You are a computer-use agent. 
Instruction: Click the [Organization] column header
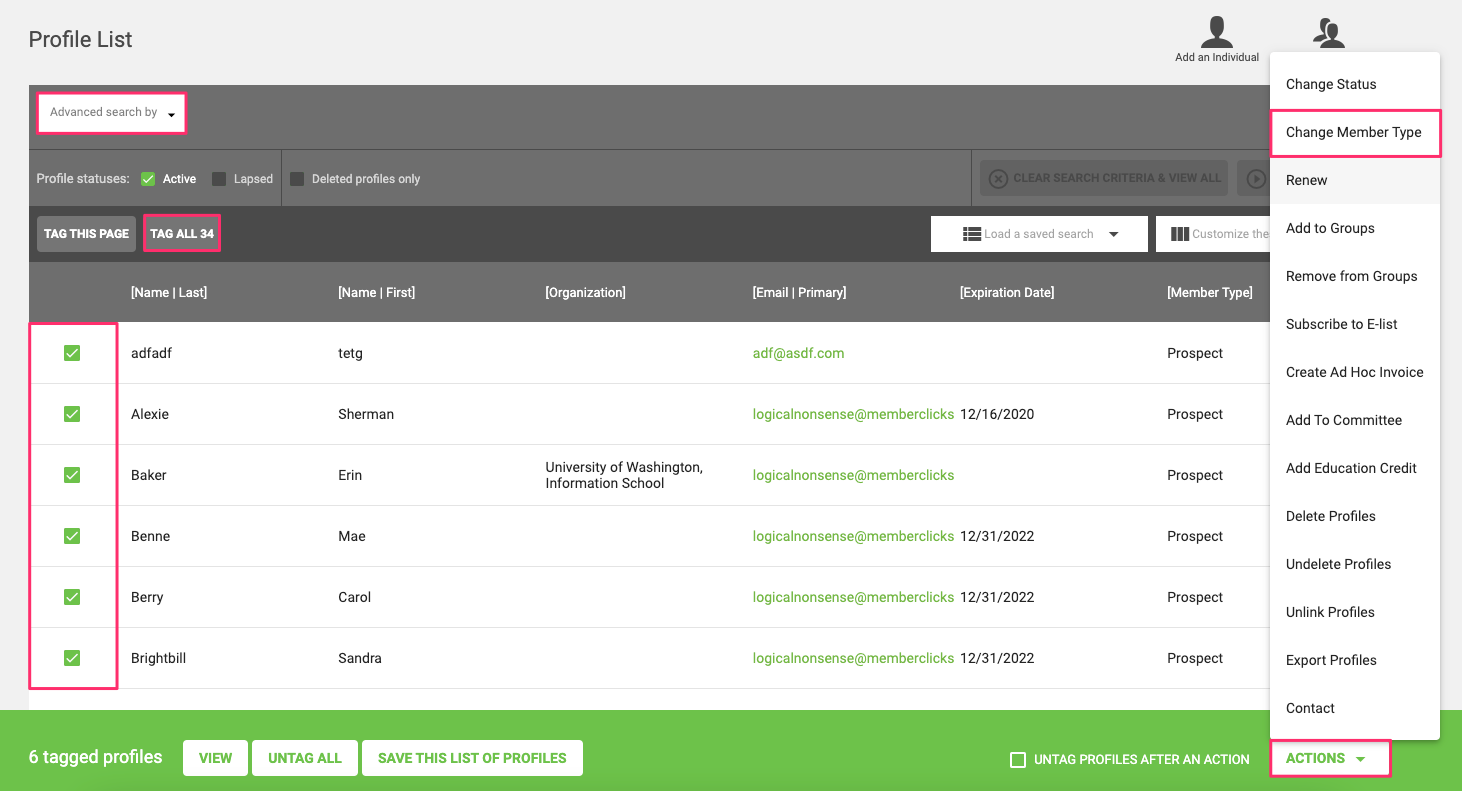pyautogui.click(x=585, y=293)
